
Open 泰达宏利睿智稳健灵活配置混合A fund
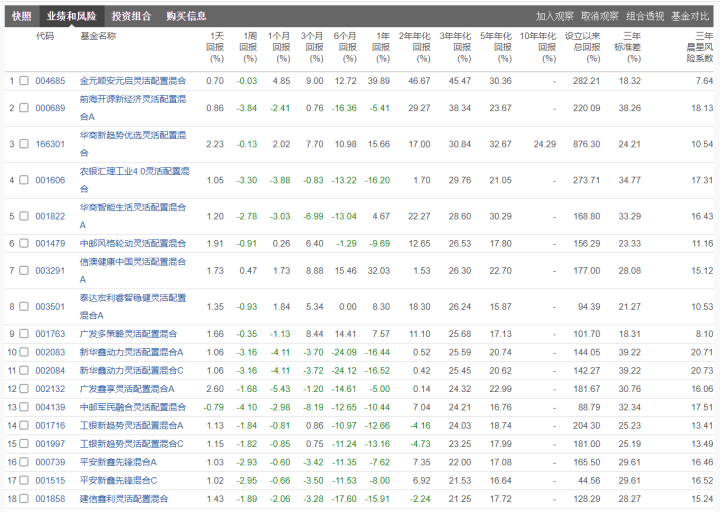point(133,306)
